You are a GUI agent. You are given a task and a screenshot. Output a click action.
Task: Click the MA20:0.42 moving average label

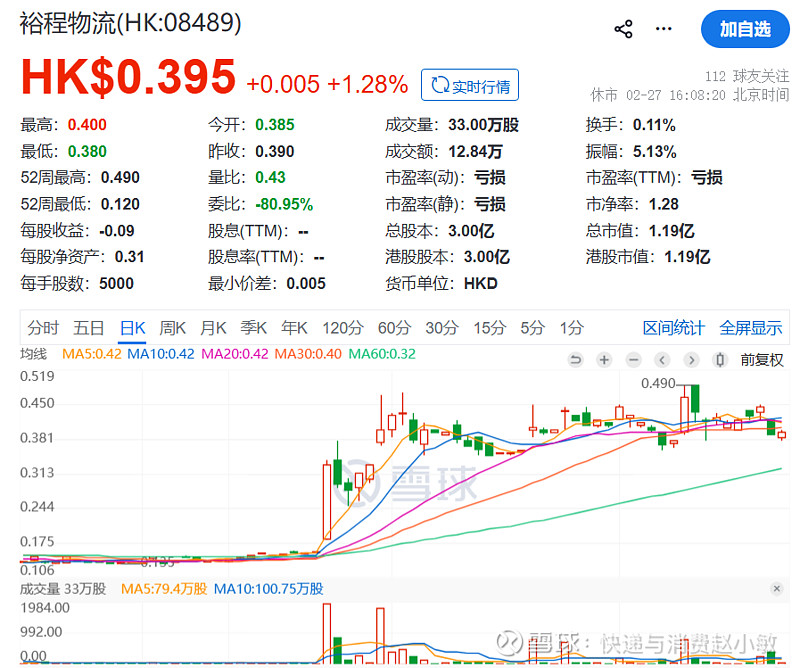pyautogui.click(x=235, y=354)
